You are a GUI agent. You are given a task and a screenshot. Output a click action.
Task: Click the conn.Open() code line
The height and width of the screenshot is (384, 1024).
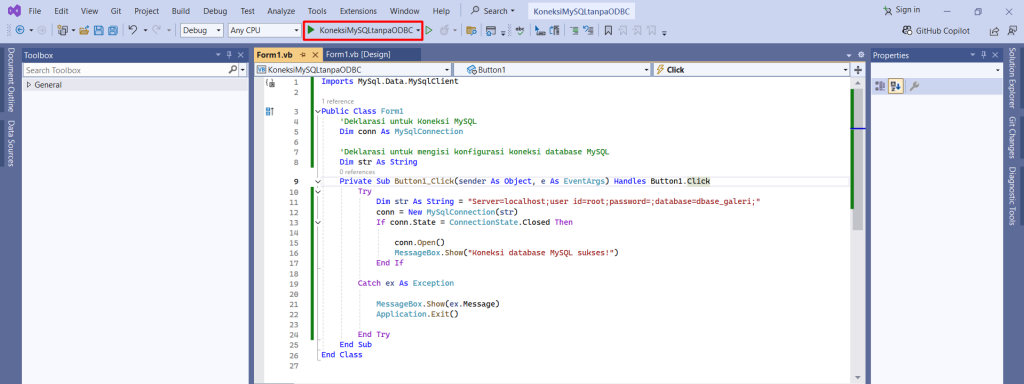(x=419, y=242)
